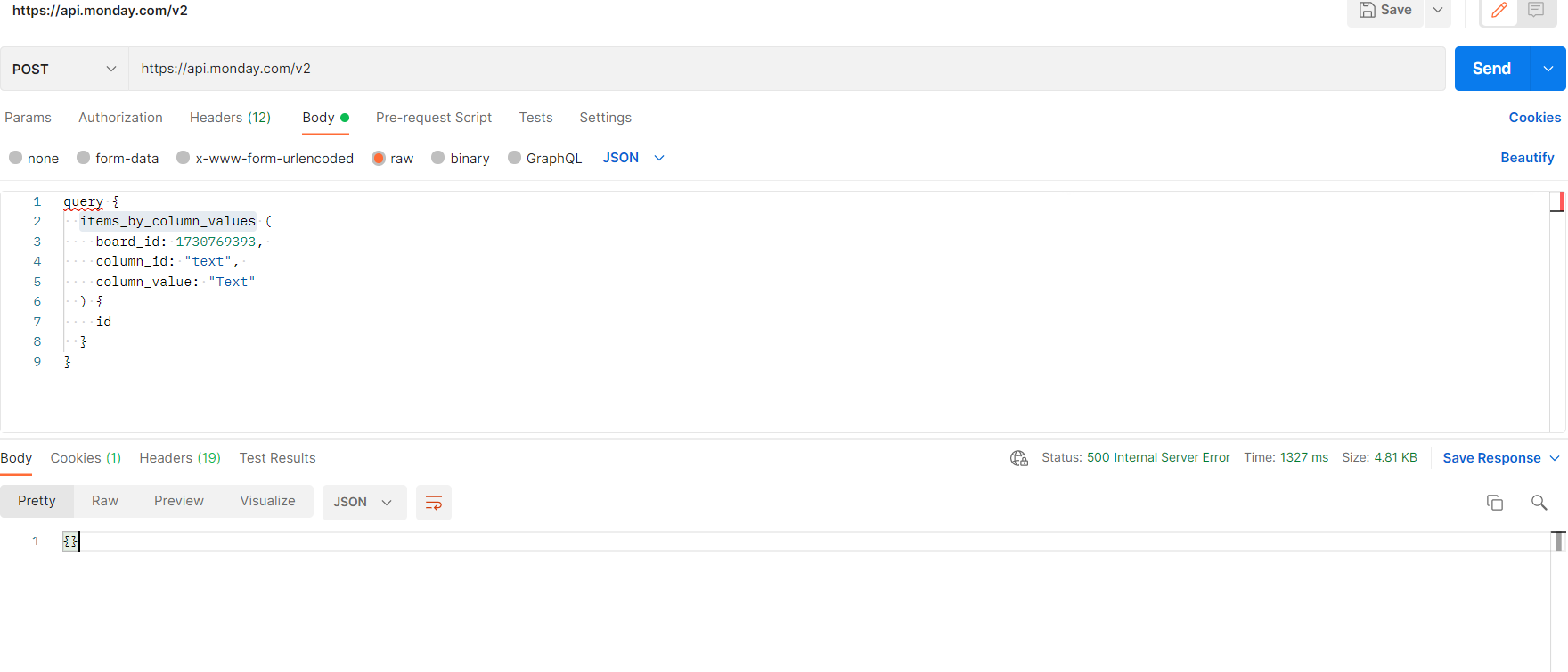Select the request Body tab
The width and height of the screenshot is (1568, 672).
325,118
